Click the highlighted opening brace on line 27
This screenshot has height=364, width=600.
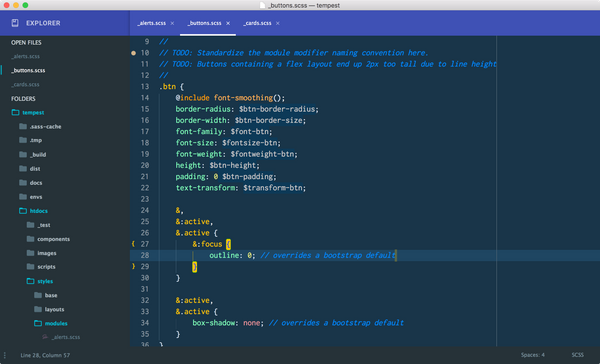coord(228,244)
